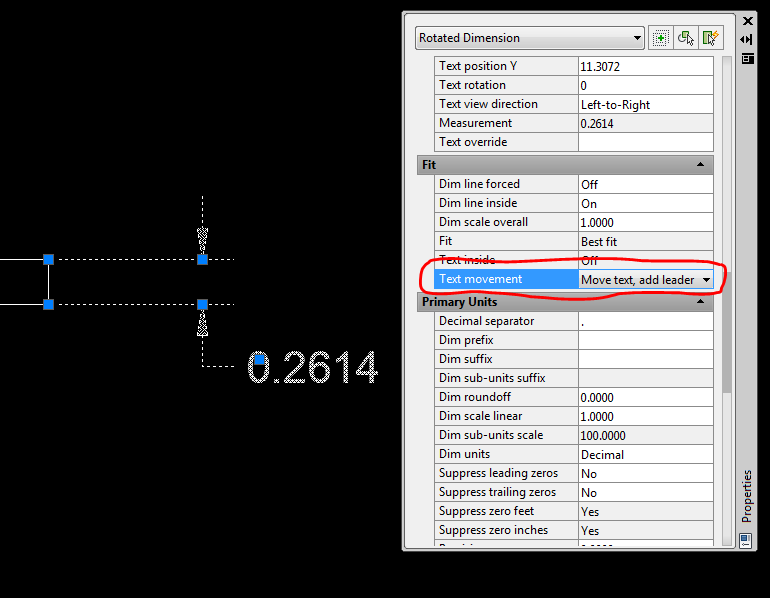The image size is (770, 598).
Task: Open the palette Properties menu icon
Action: [x=747, y=58]
